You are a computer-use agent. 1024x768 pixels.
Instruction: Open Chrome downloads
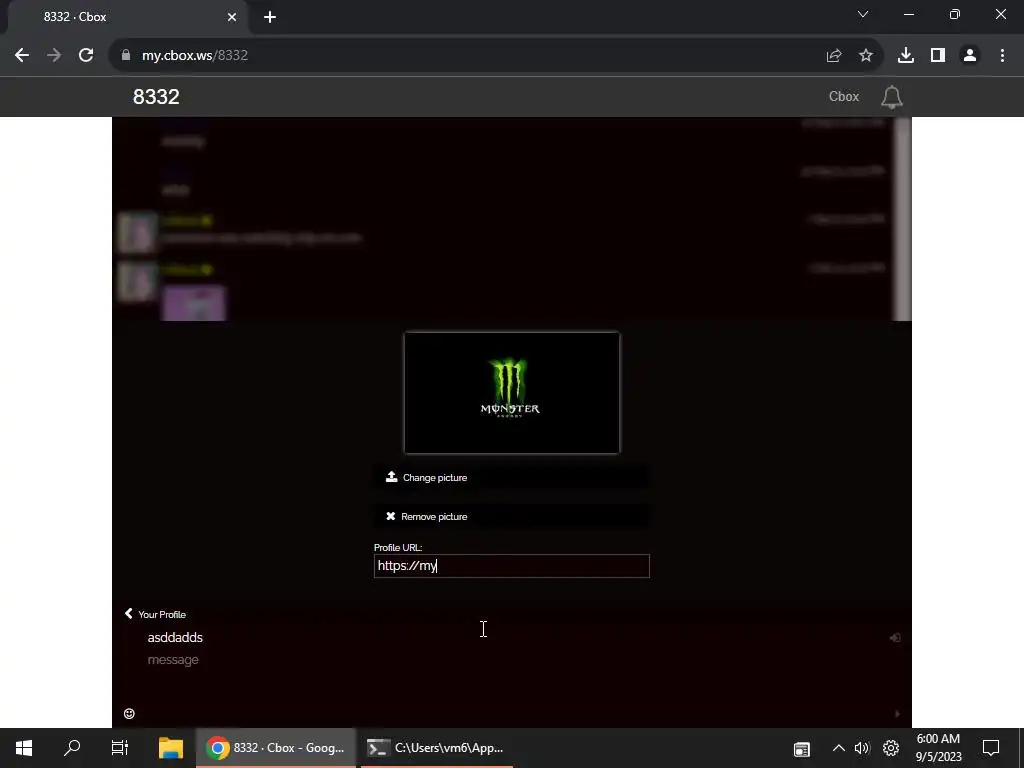[x=906, y=56]
